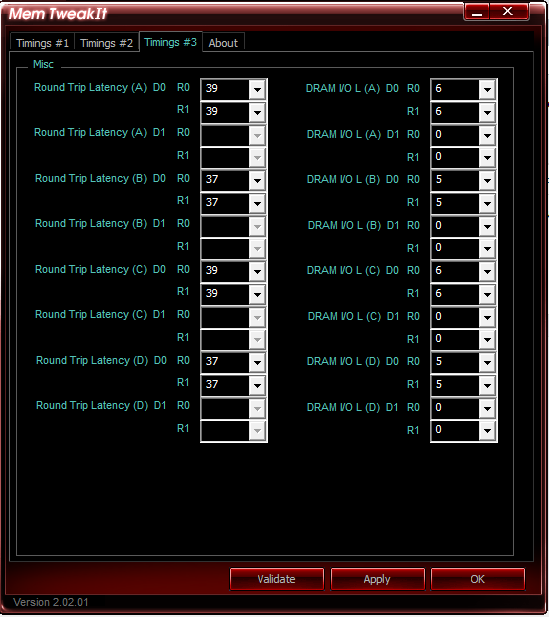Close the Mem TweakIt window
This screenshot has height=617, width=549.
pyautogui.click(x=508, y=12)
